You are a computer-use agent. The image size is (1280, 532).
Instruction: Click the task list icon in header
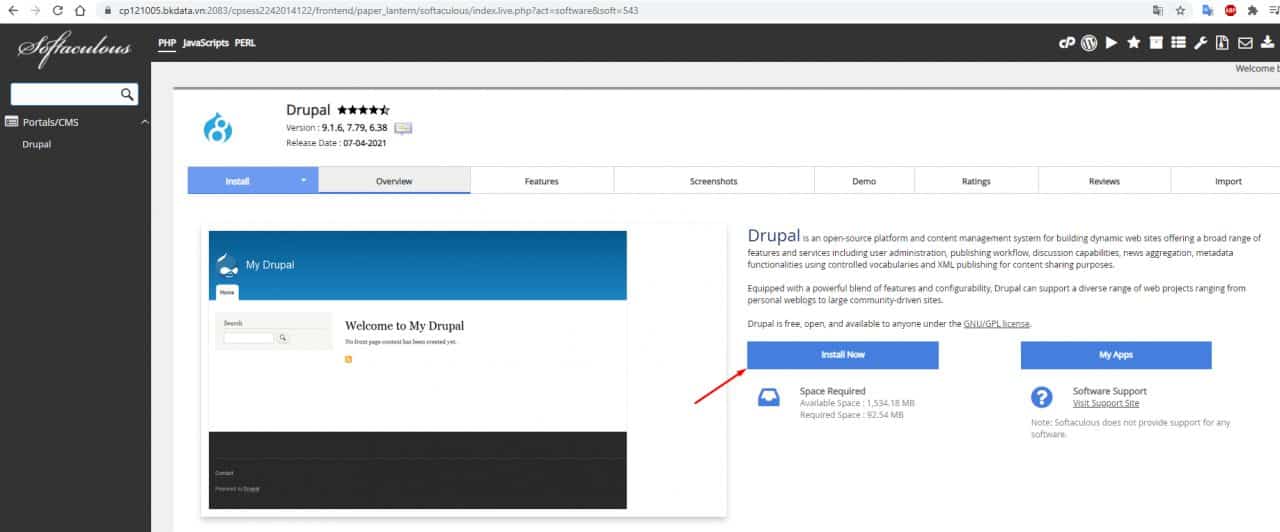pyautogui.click(x=1178, y=43)
